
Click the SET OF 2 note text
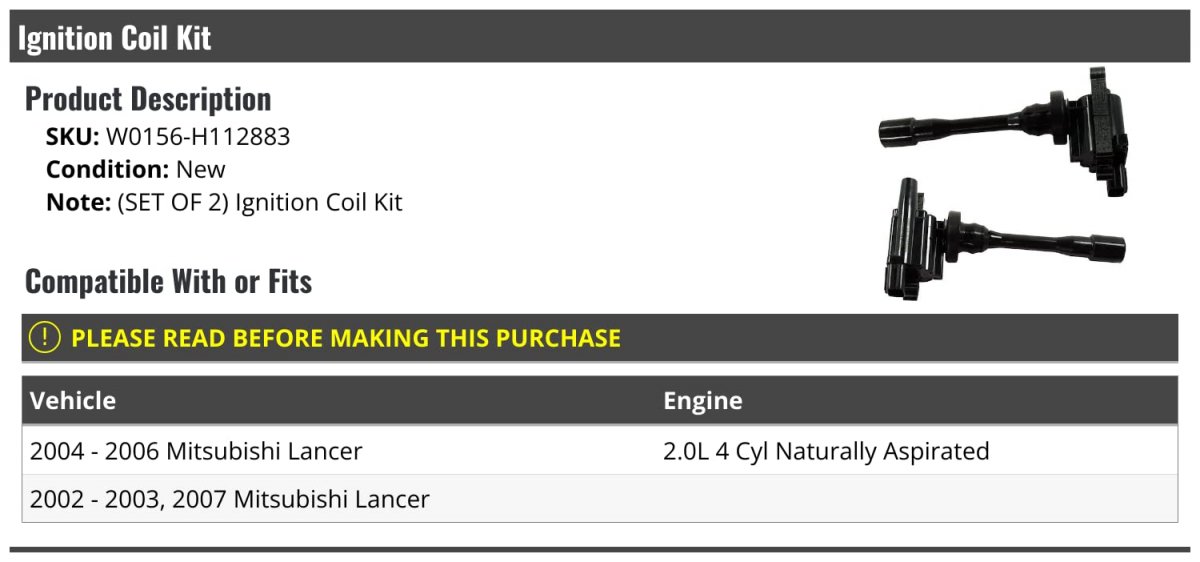tap(260, 203)
